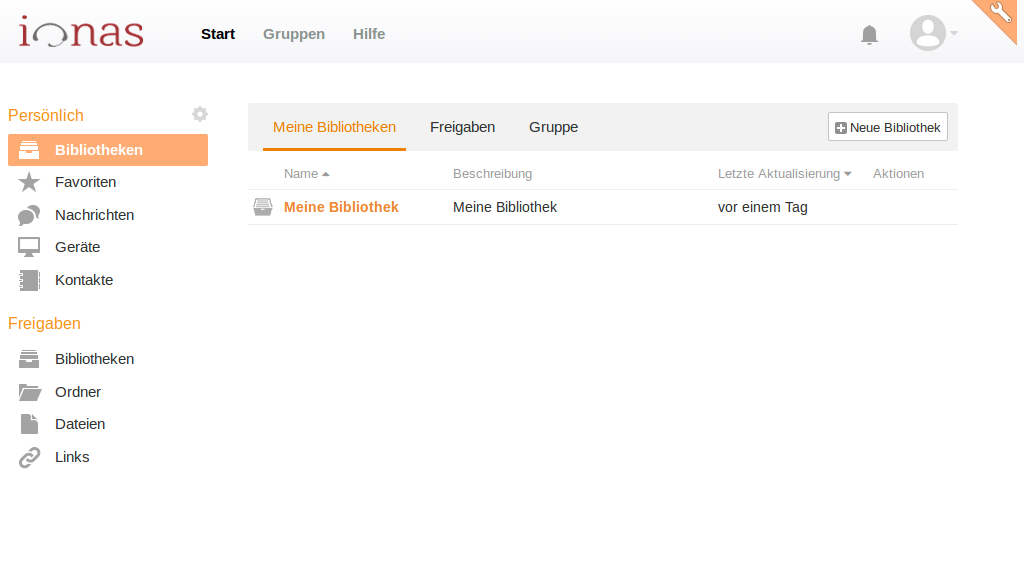Screen dimensions: 1024x568
Task: Click the plus icon on Neue Bibliothek
Action: coord(840,128)
